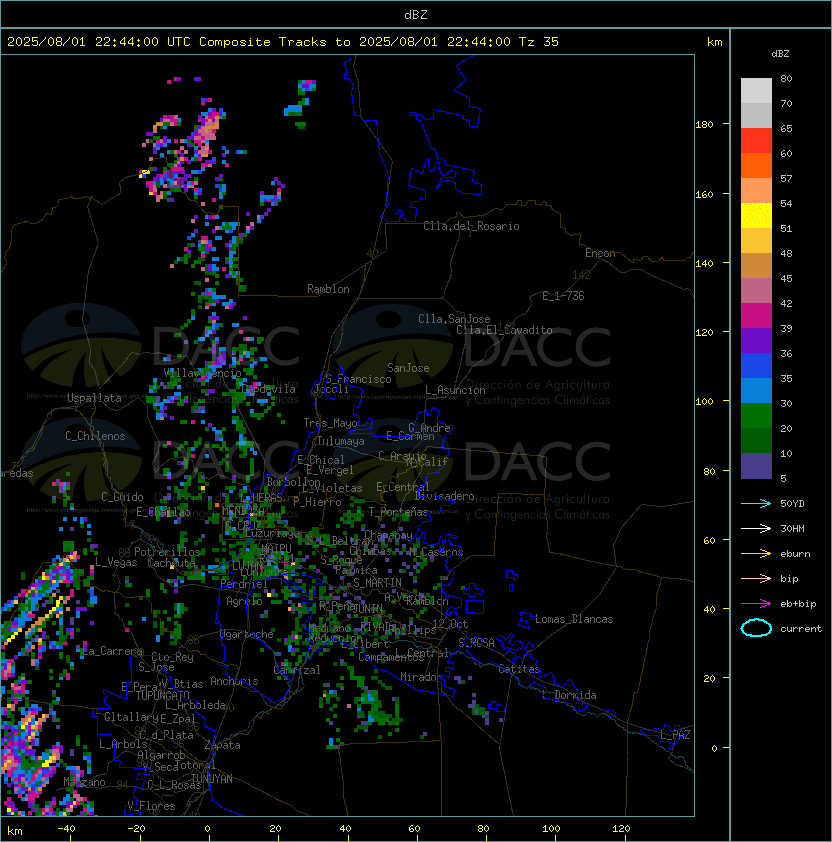The width and height of the screenshot is (832, 842).
Task: Click the 'Composite Tracks' header text
Action: coord(263,42)
